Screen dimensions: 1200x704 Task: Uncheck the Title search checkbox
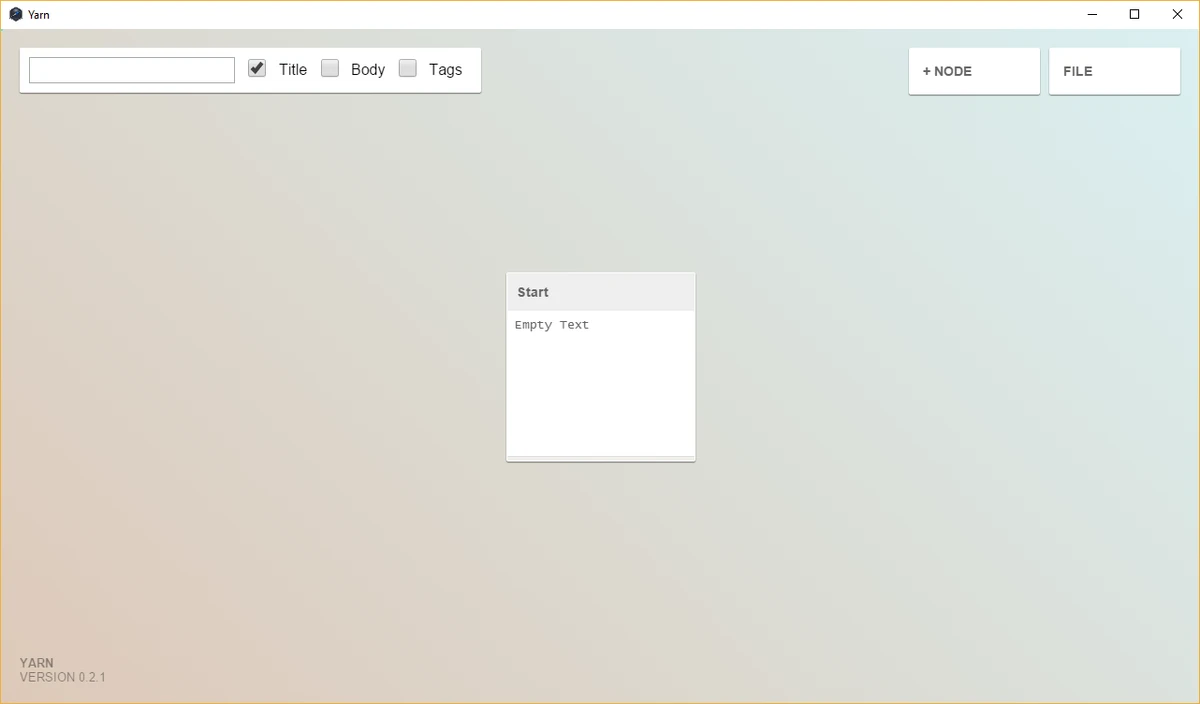[x=257, y=68]
